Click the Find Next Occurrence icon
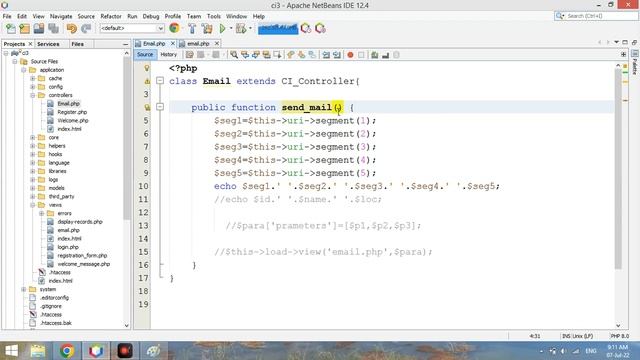640x360 pixels. click(x=256, y=55)
